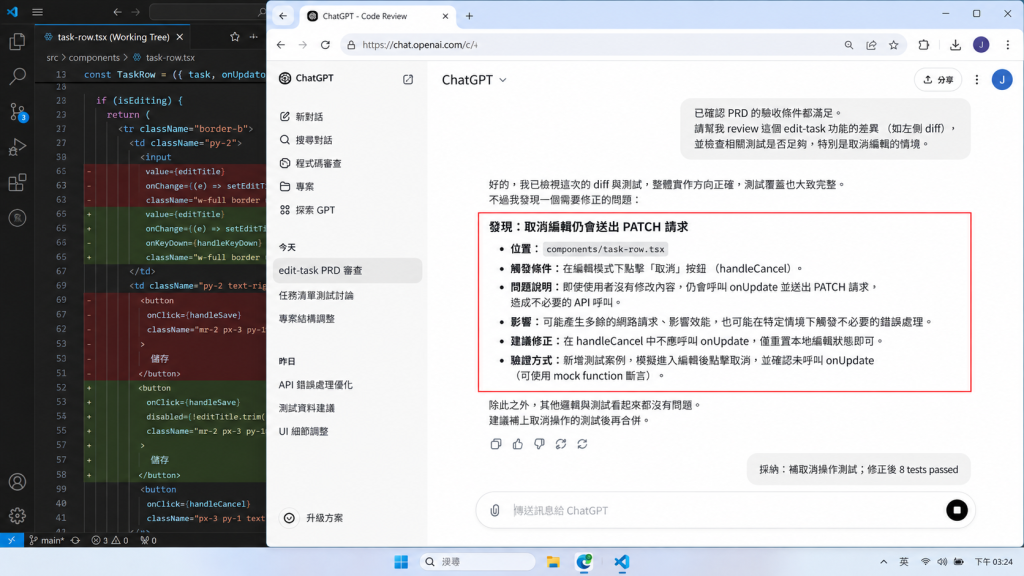Copy the assistant response
1024x576 pixels.
point(496,444)
